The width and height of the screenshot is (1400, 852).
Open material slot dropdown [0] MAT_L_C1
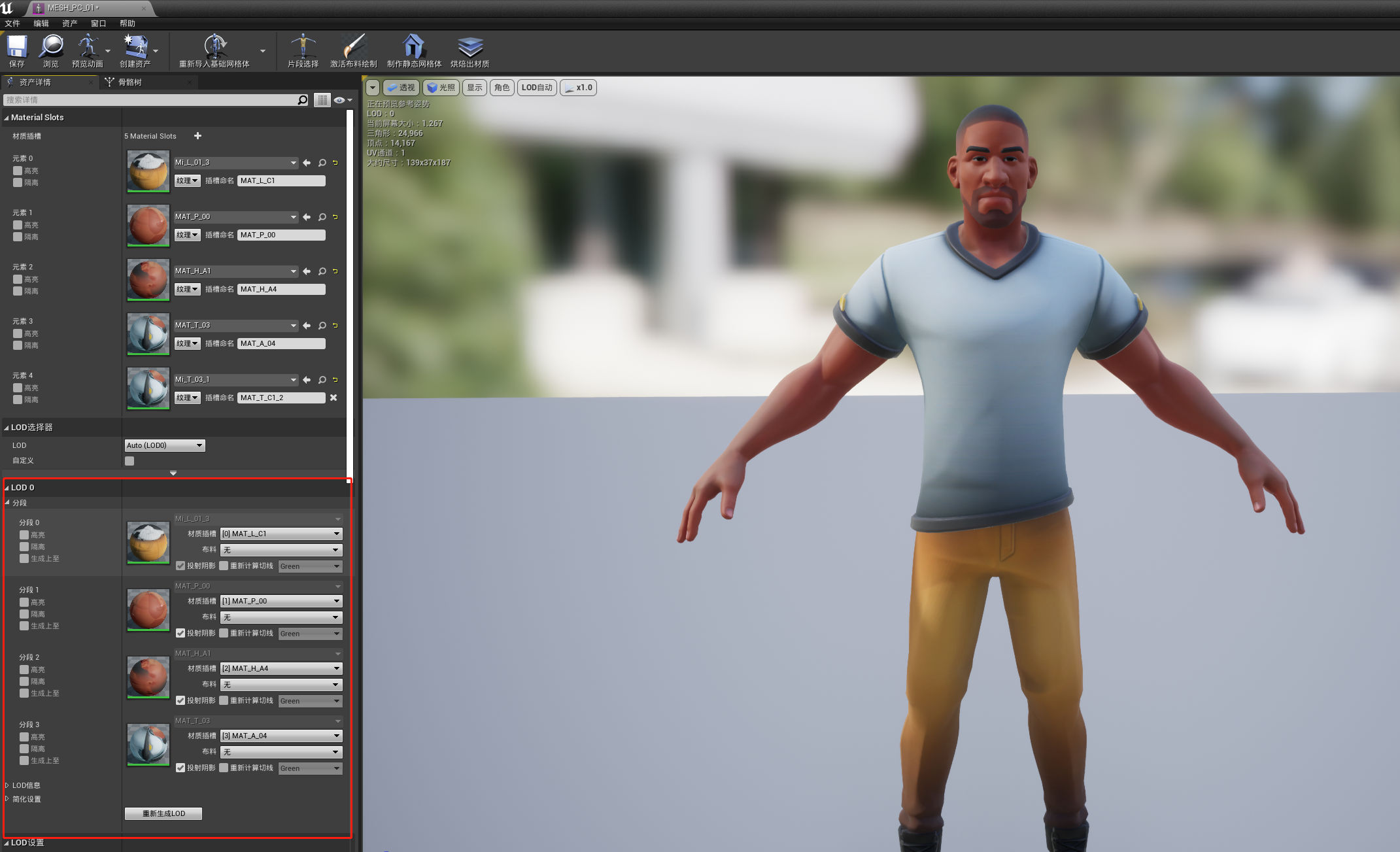click(x=281, y=534)
